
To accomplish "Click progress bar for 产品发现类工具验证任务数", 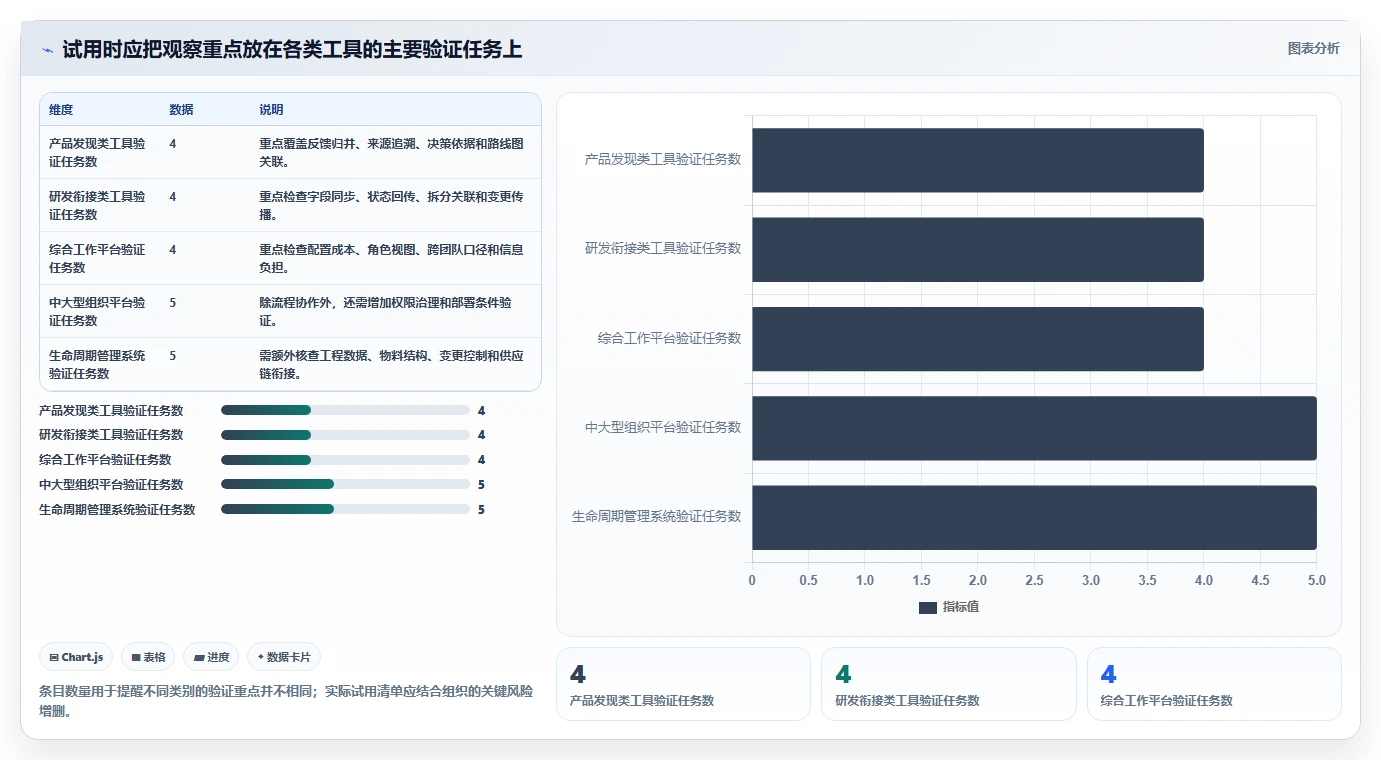I will click(345, 410).
